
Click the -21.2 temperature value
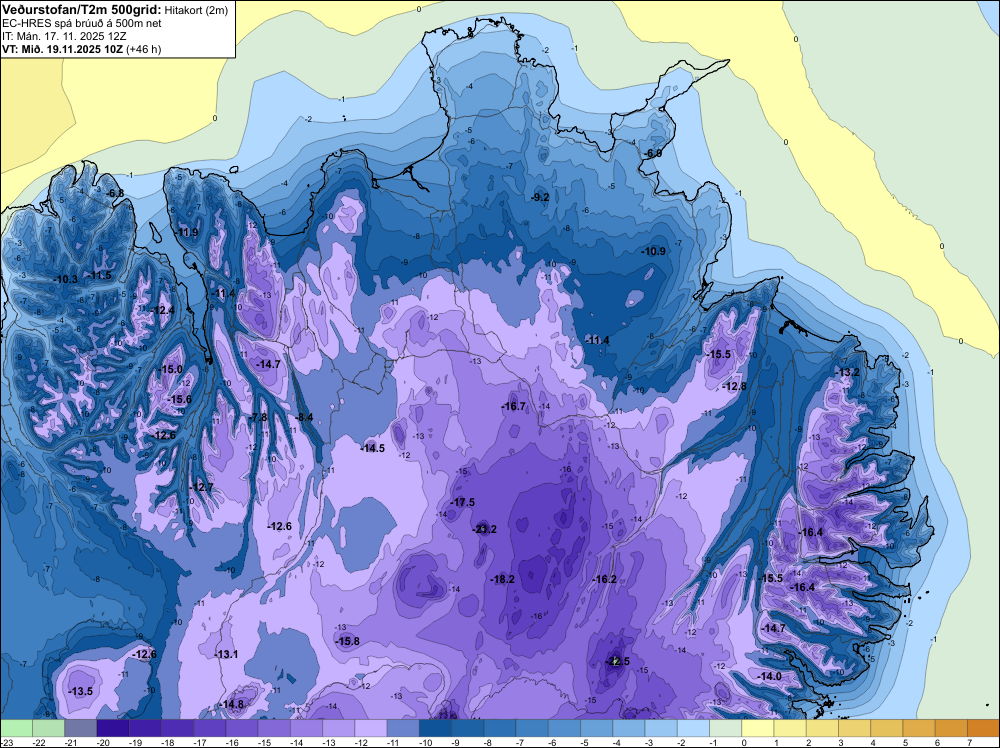point(484,529)
